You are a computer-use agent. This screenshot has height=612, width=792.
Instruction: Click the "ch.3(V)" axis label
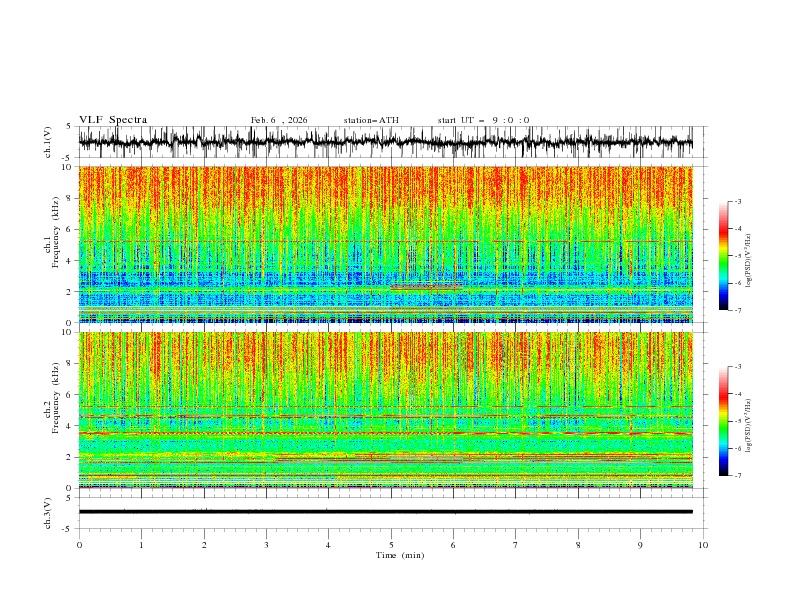tap(48, 513)
